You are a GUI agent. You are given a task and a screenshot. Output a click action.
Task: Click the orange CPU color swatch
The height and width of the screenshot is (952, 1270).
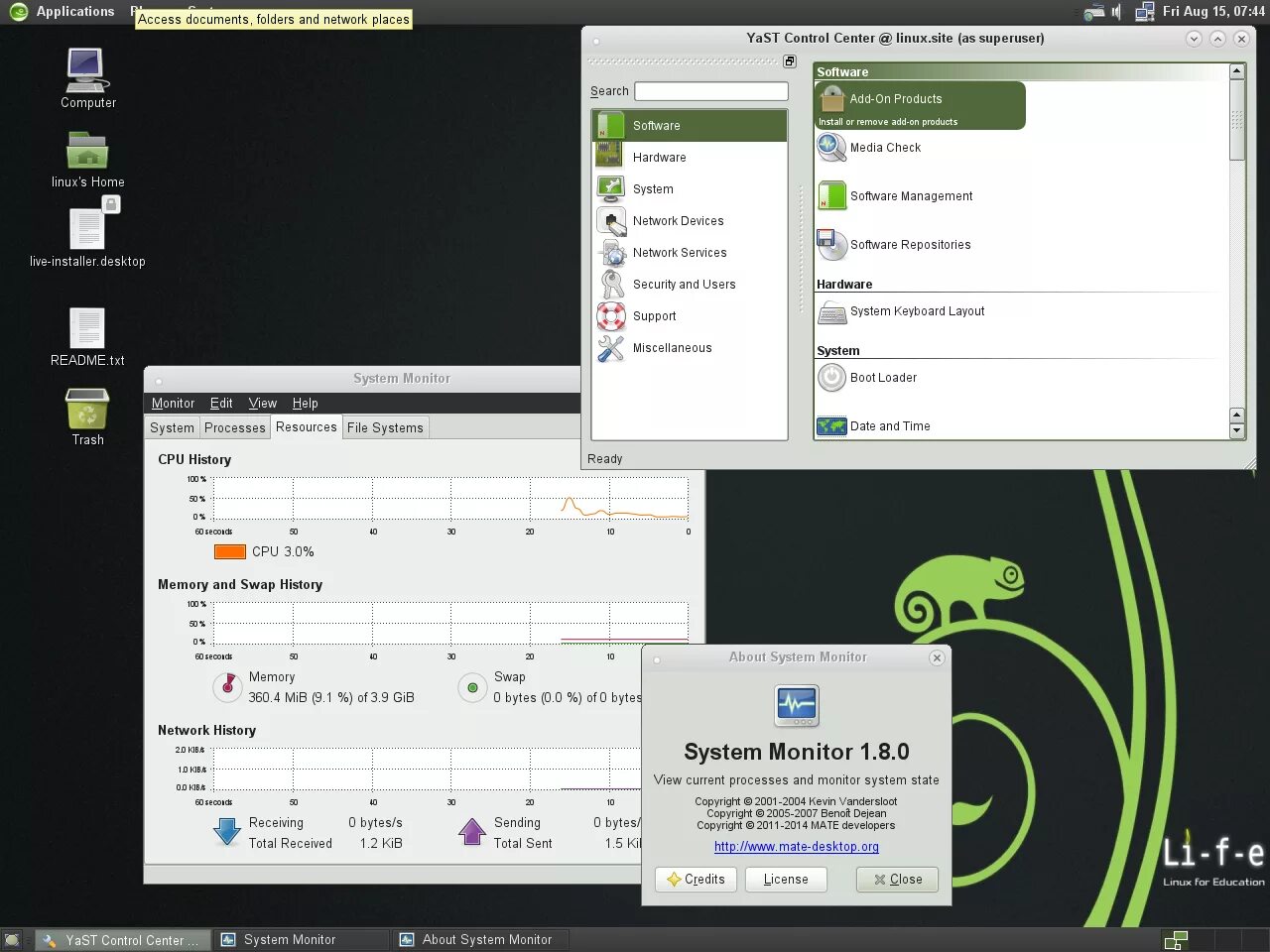tap(230, 552)
